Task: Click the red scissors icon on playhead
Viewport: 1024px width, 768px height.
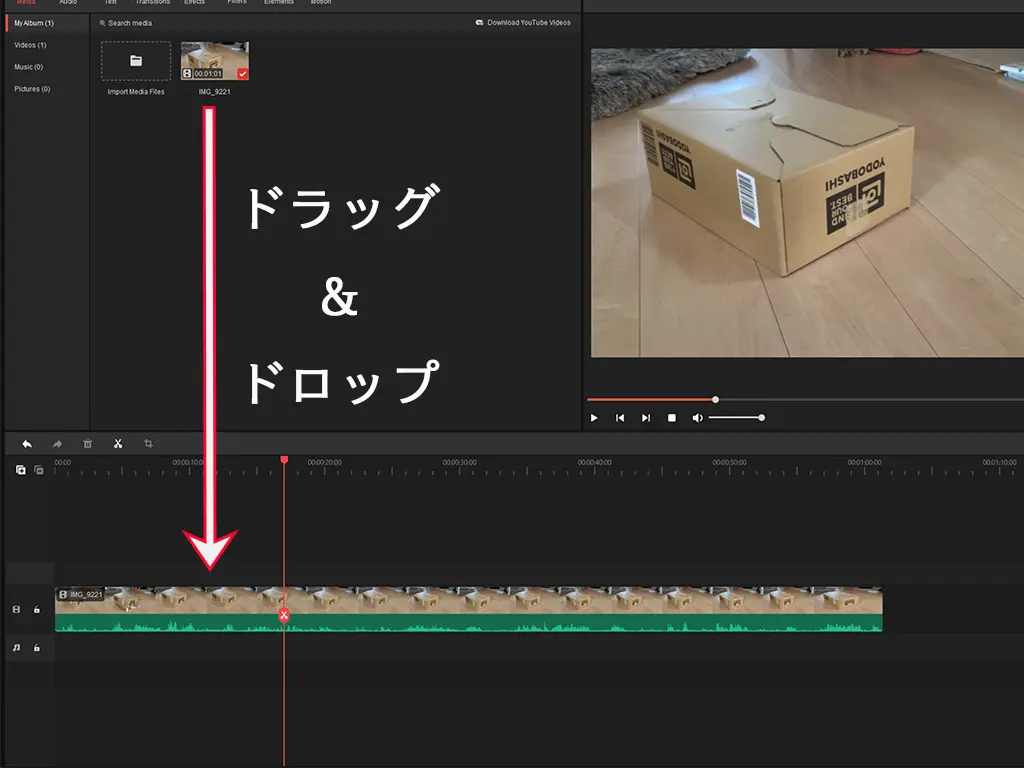Action: click(284, 615)
